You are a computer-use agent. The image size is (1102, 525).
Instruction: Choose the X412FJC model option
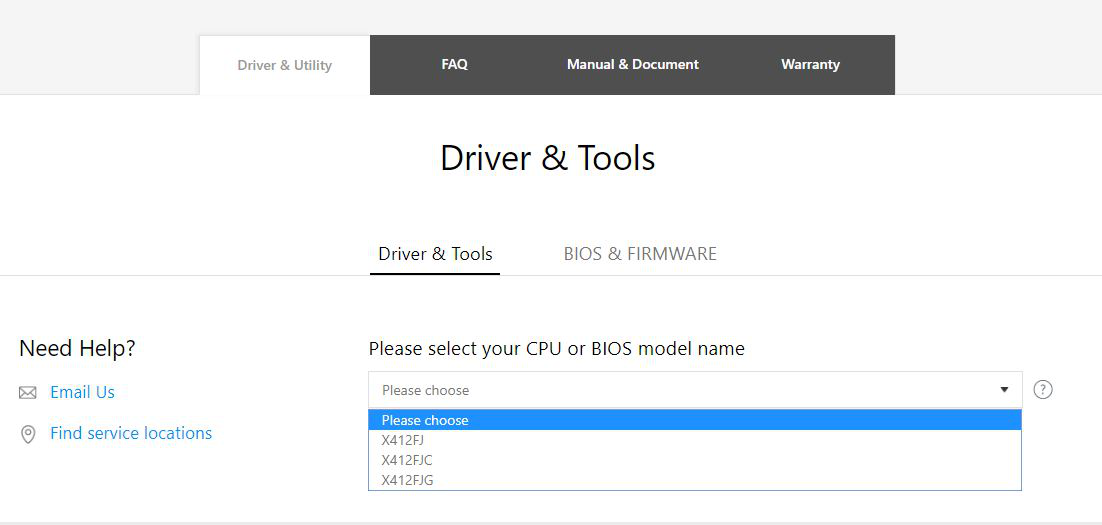pyautogui.click(x=407, y=460)
